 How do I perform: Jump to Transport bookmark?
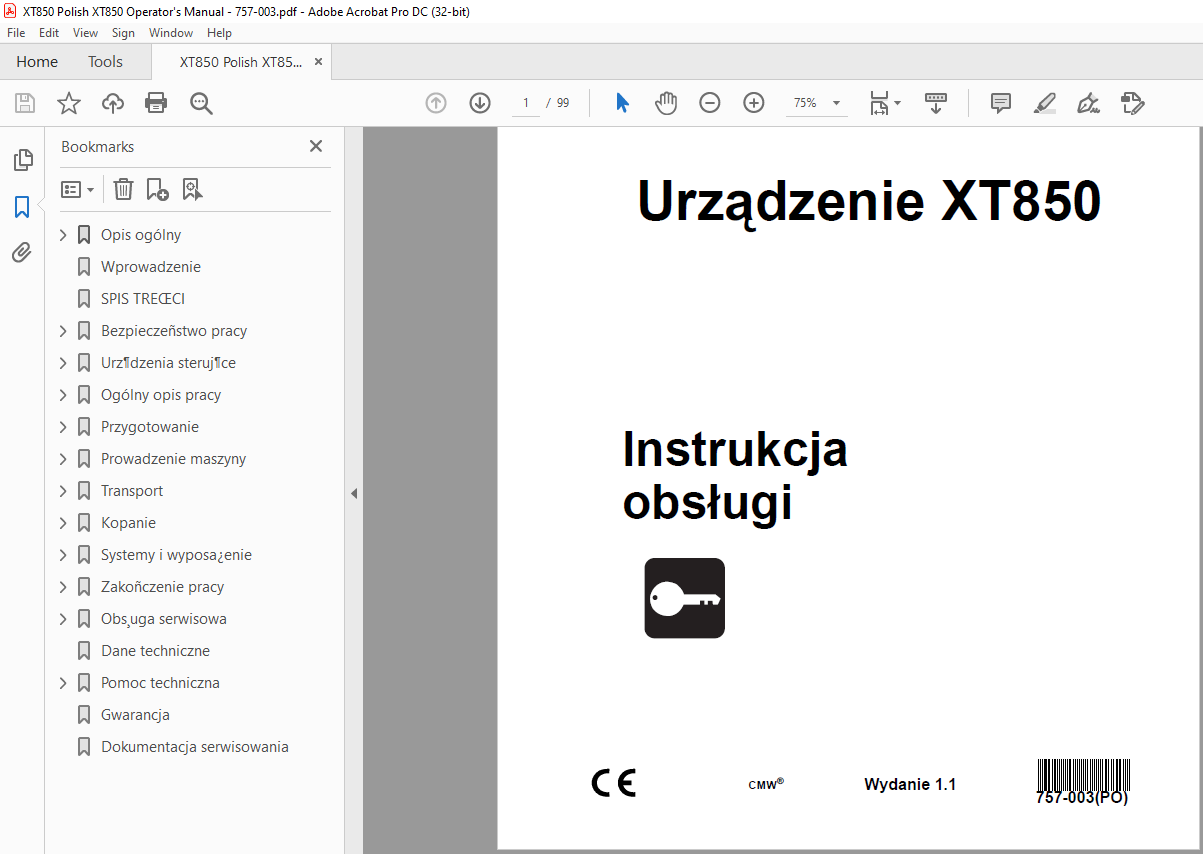(x=132, y=491)
